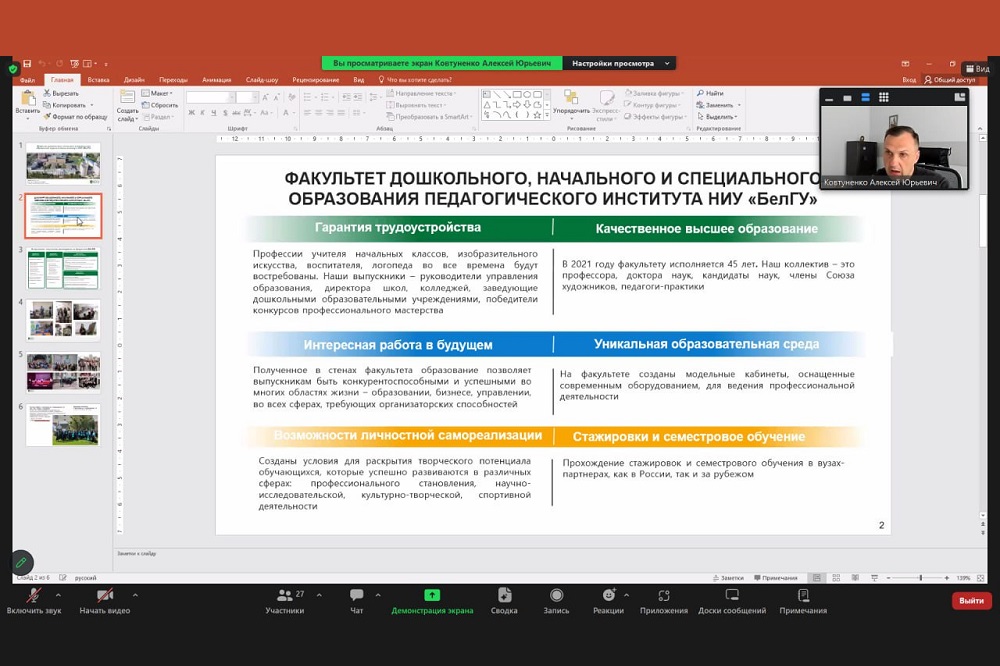Image resolution: width=1000 pixels, height=666 pixels.
Task: Open Доски сообщений whiteboards
Action: tap(732, 601)
